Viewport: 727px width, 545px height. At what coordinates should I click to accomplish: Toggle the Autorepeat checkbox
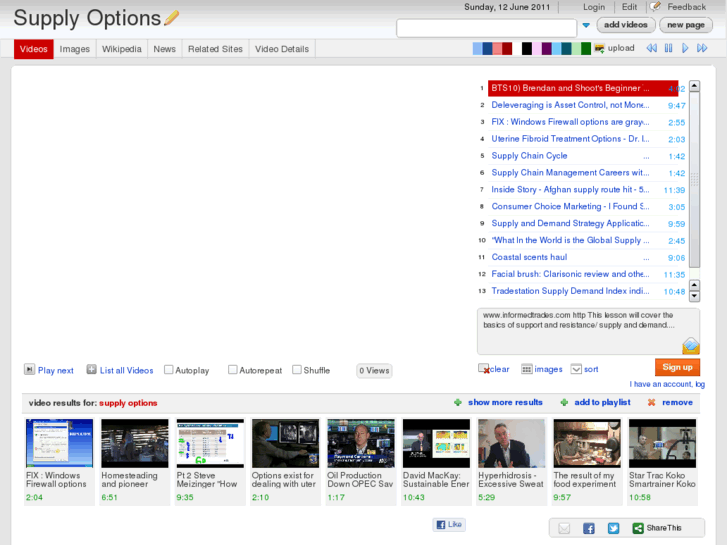point(233,370)
